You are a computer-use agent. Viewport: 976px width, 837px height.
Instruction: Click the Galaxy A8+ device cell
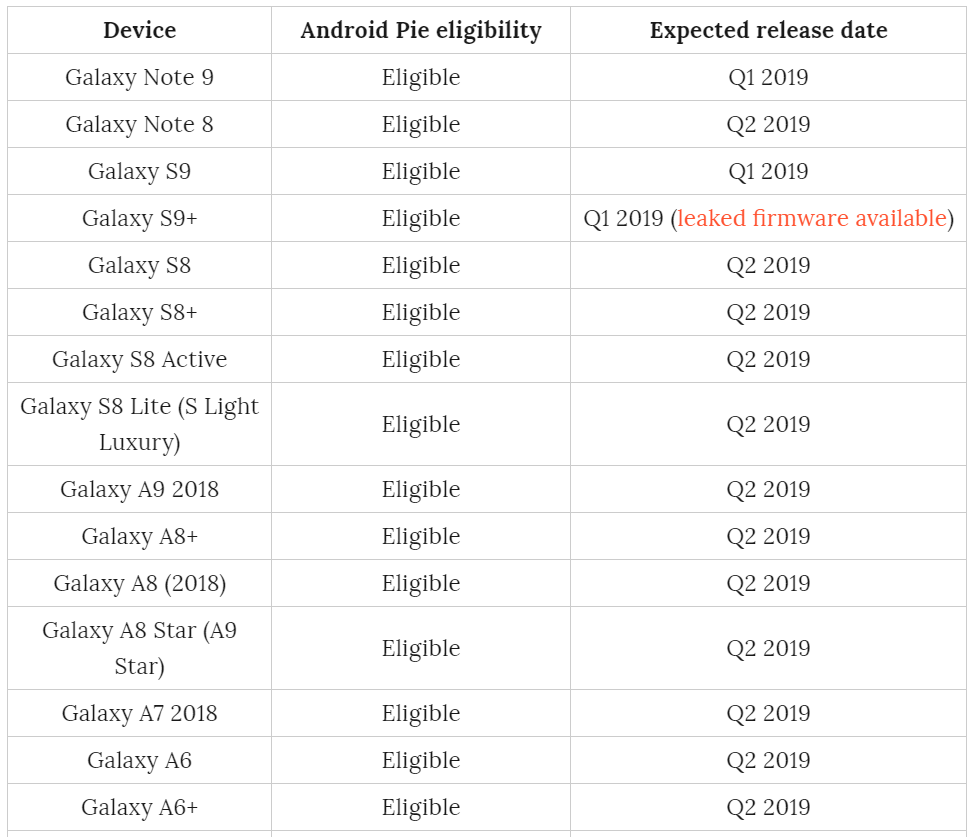pos(139,536)
